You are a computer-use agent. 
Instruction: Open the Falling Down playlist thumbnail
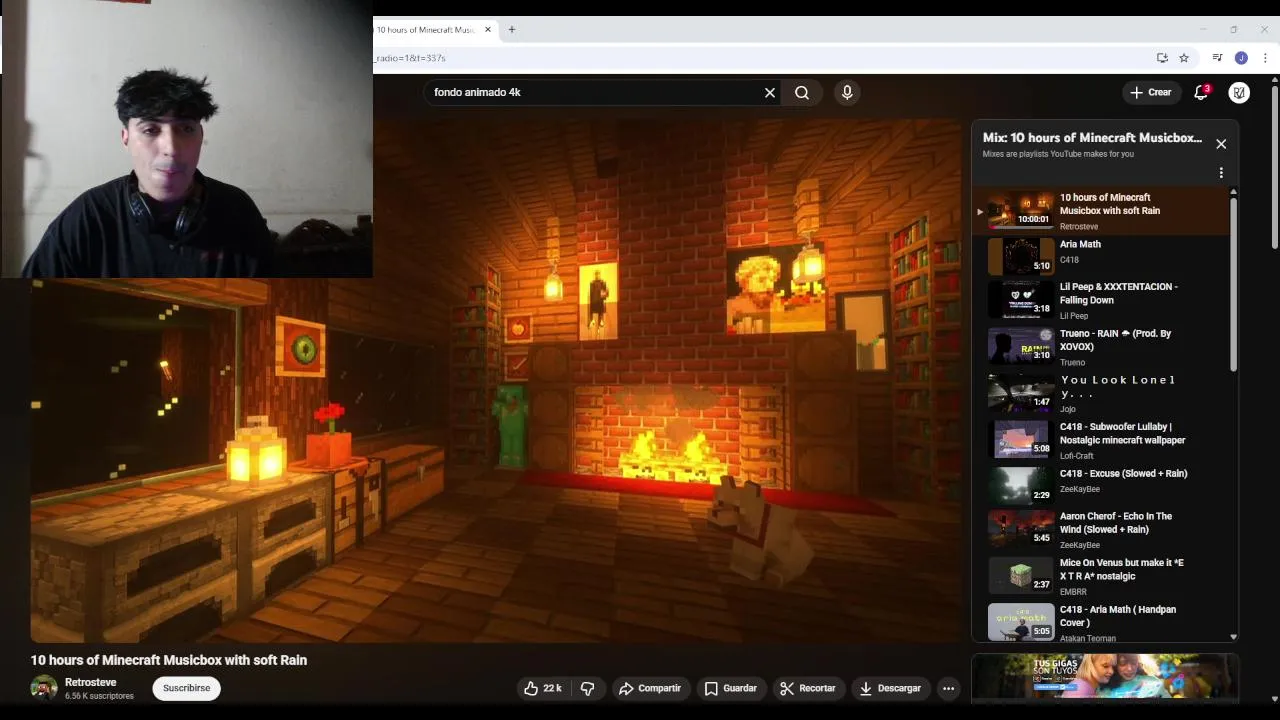coord(1021,299)
